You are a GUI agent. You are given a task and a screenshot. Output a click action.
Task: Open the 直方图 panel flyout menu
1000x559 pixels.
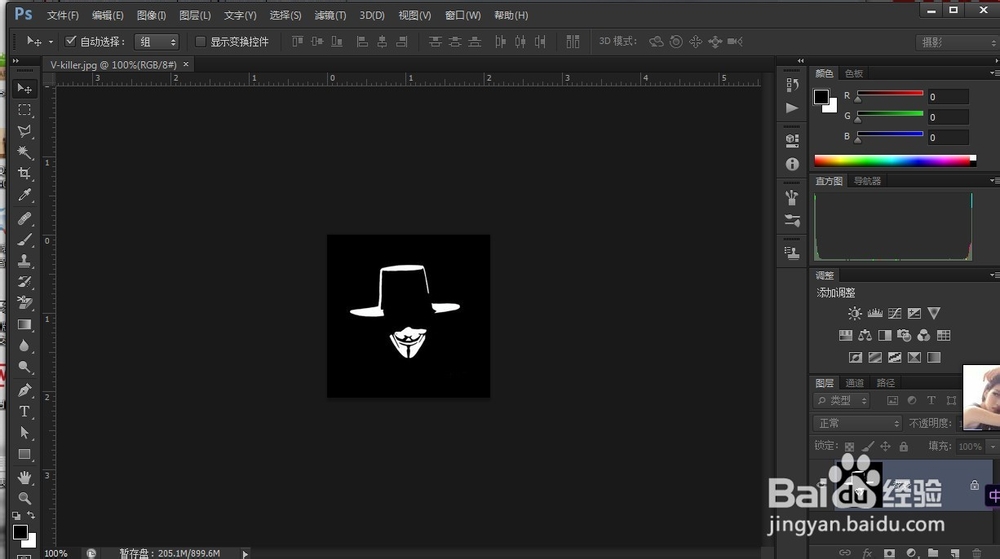[994, 181]
